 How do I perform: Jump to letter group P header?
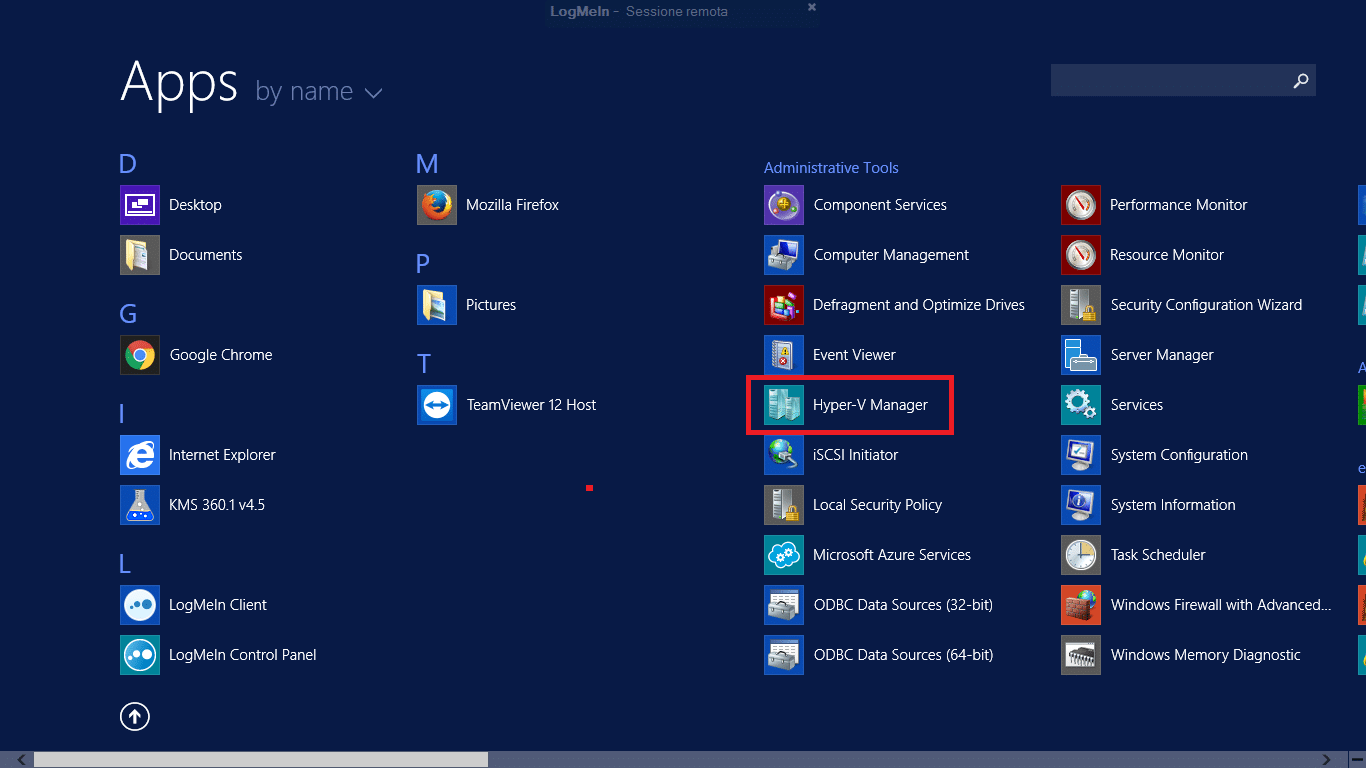coord(423,264)
